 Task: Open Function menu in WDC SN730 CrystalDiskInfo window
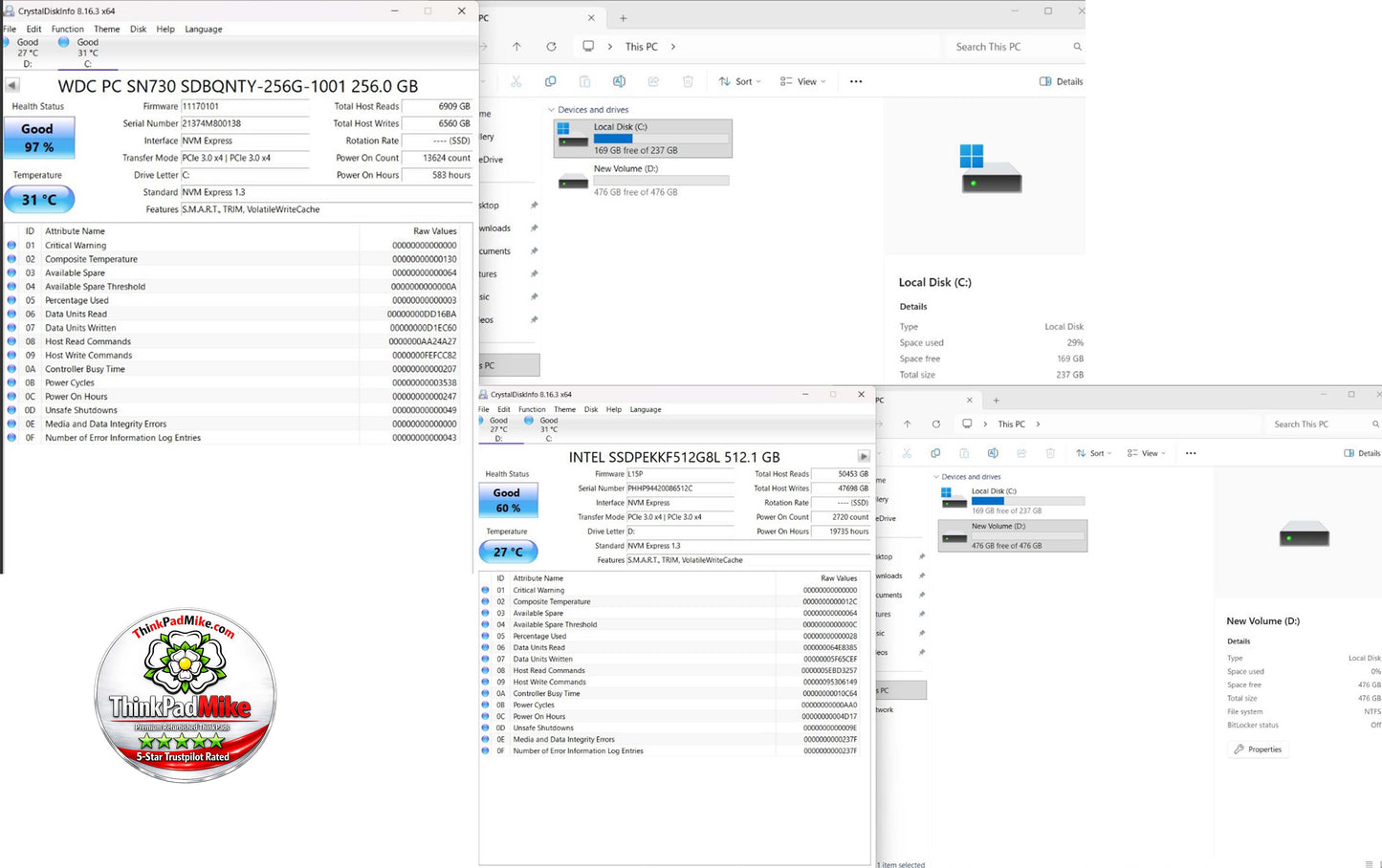(x=68, y=29)
